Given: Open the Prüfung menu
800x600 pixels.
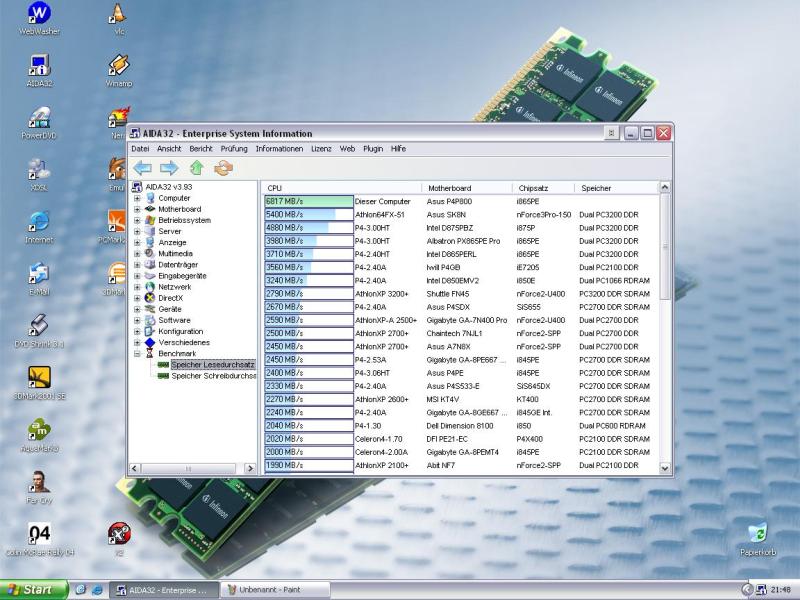Looking at the screenshot, I should (x=234, y=148).
